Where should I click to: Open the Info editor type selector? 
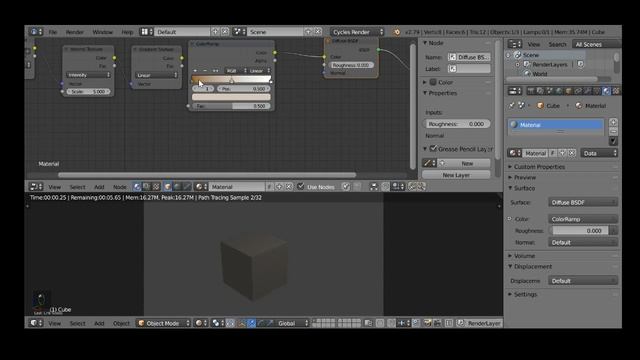pyautogui.click(x=36, y=32)
